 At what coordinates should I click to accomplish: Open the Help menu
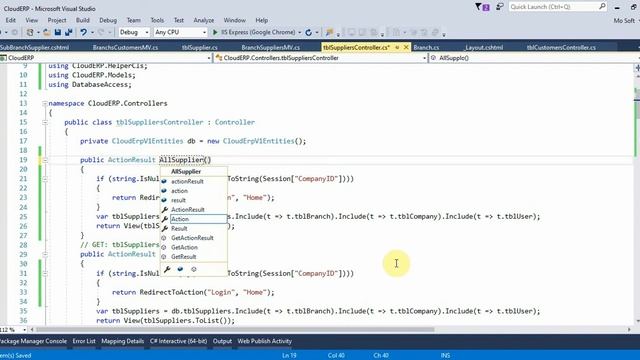(x=262, y=20)
